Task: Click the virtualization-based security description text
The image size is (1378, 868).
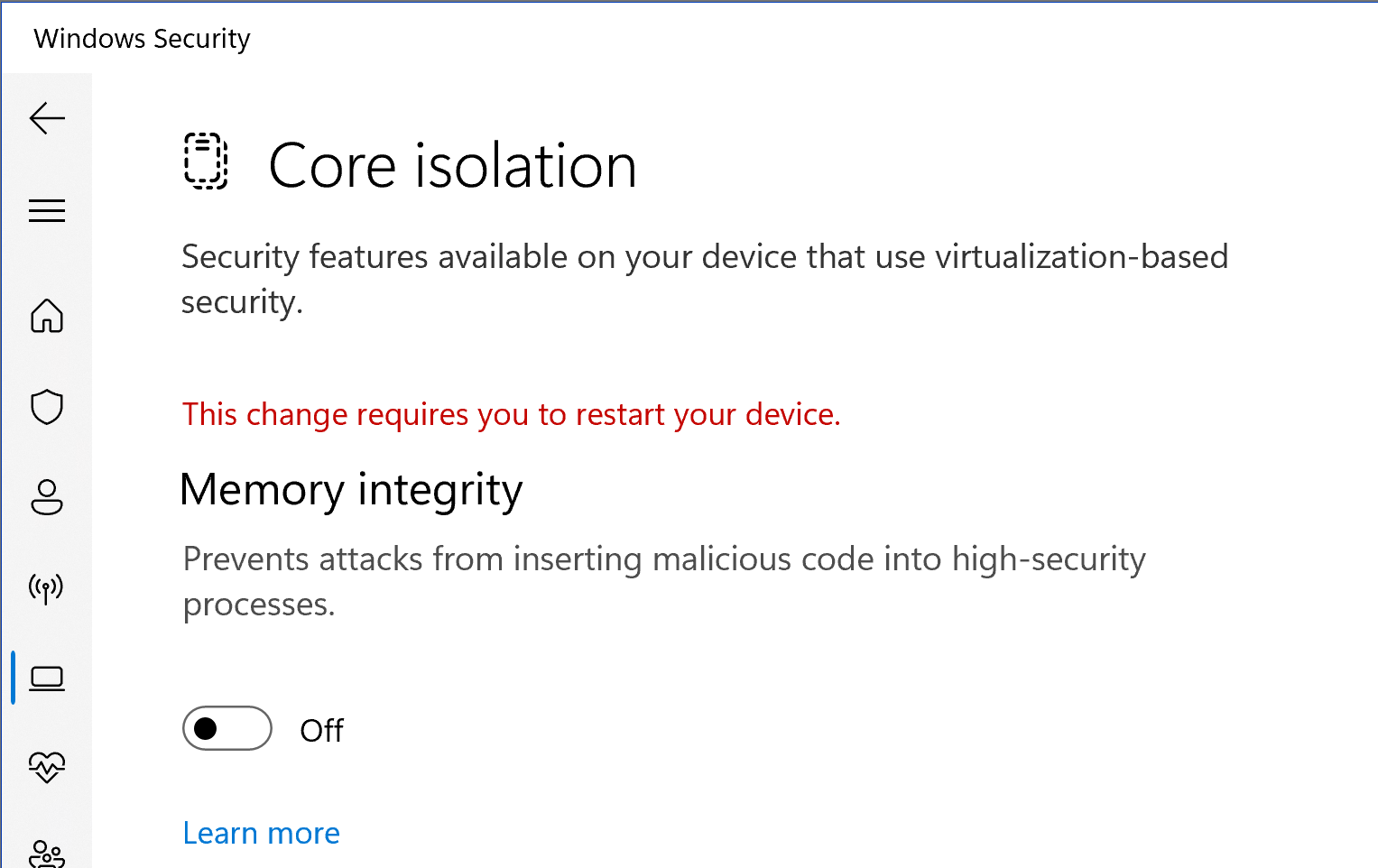Action: click(x=705, y=279)
